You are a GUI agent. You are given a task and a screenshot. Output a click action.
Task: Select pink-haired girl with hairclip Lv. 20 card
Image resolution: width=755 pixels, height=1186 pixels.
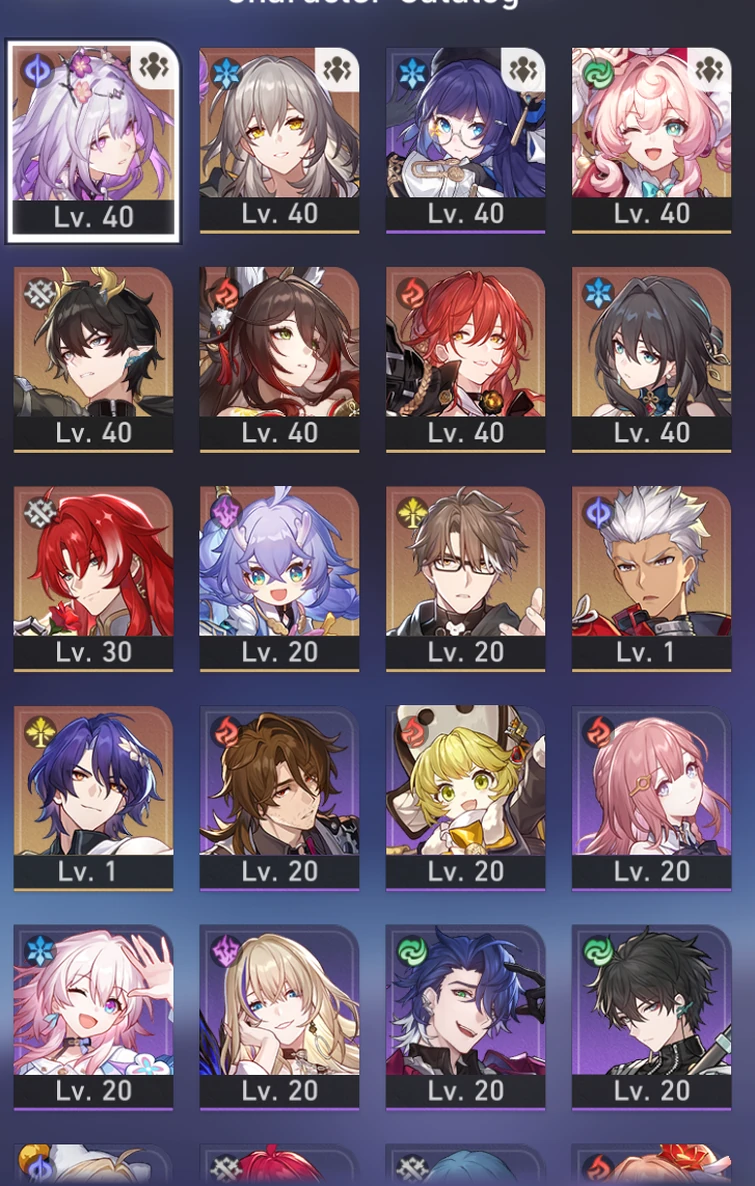tap(651, 799)
